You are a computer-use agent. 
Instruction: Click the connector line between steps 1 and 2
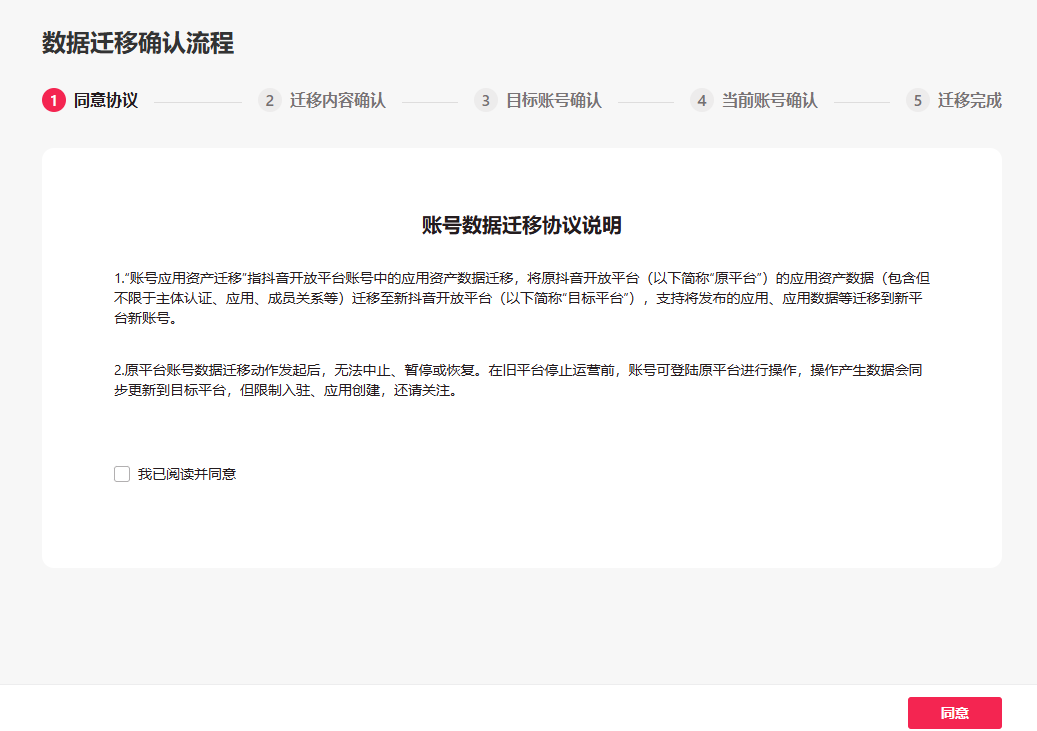coord(198,101)
